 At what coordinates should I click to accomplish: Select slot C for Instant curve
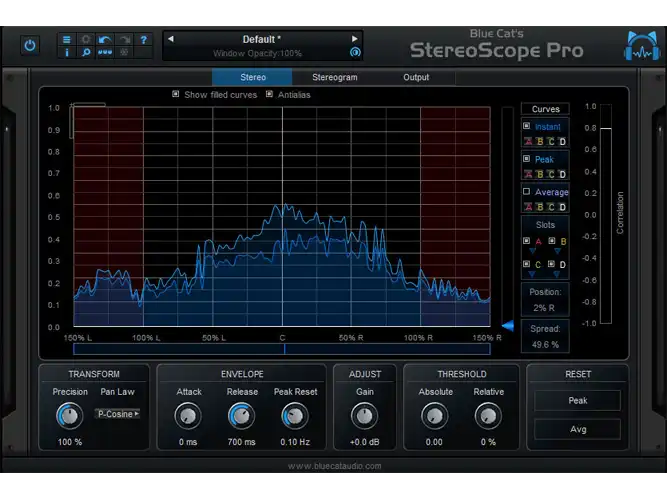pos(551,142)
